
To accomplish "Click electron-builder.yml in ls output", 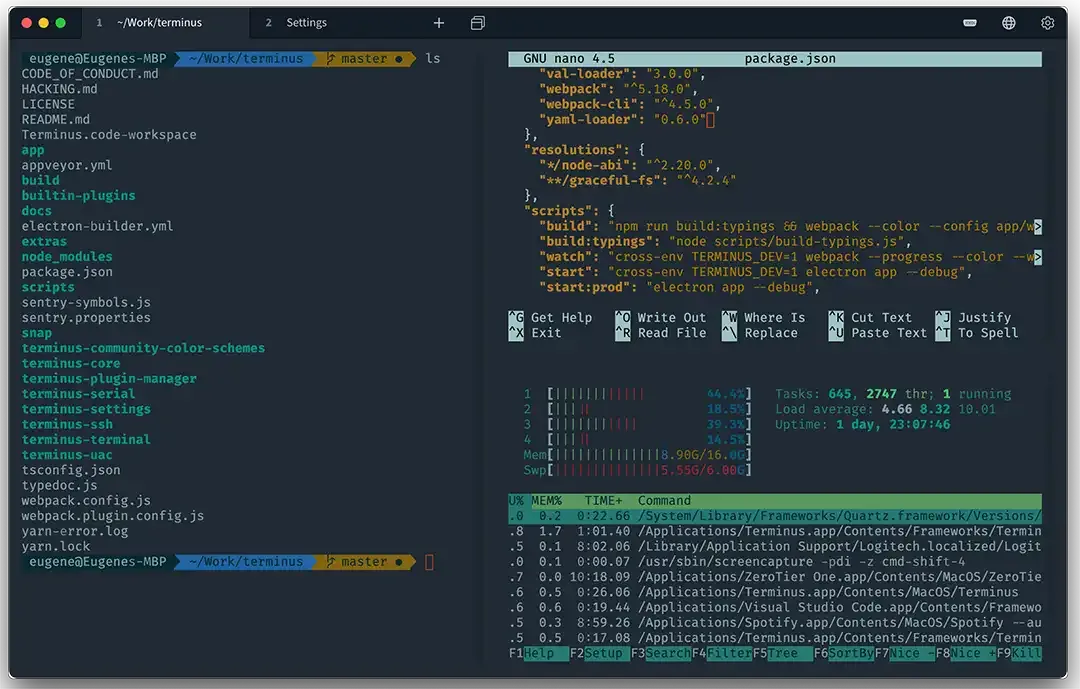I will pos(97,227).
